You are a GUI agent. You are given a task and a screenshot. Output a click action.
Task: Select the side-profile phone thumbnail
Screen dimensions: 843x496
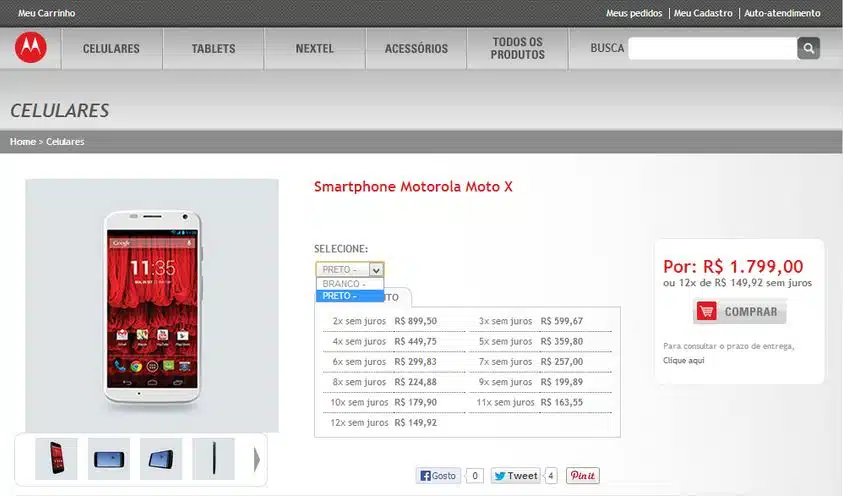point(213,458)
